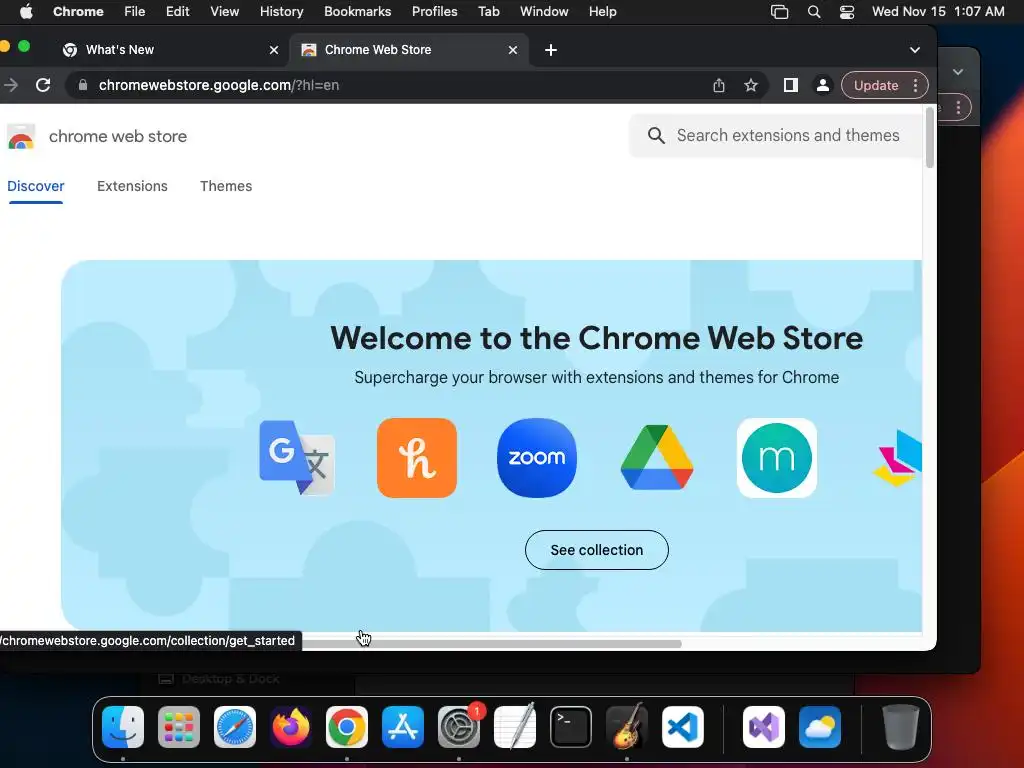Viewport: 1024px width, 768px height.
Task: Launch Firefox from the dock
Action: (x=291, y=727)
